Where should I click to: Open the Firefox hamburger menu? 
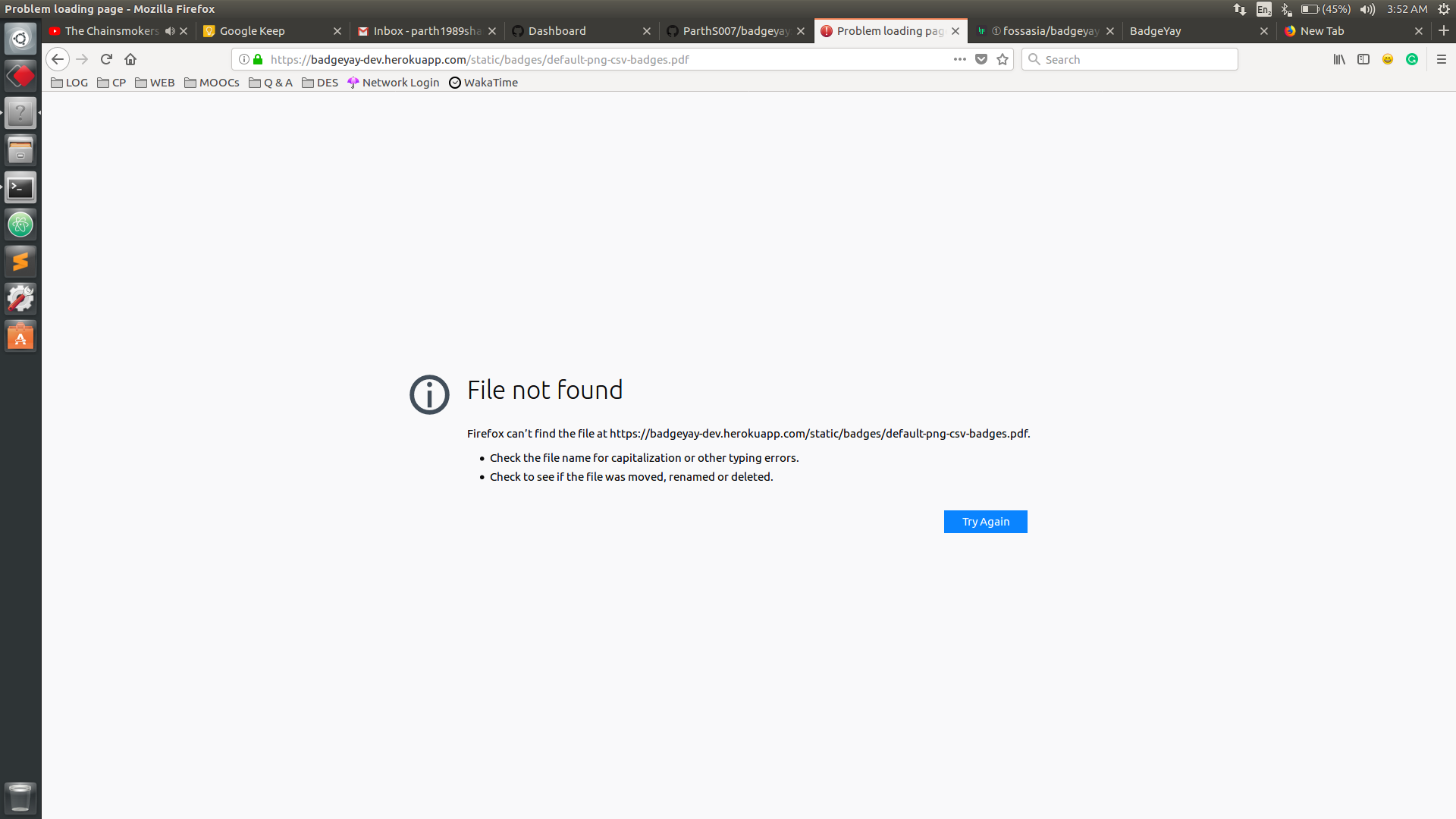click(x=1442, y=59)
